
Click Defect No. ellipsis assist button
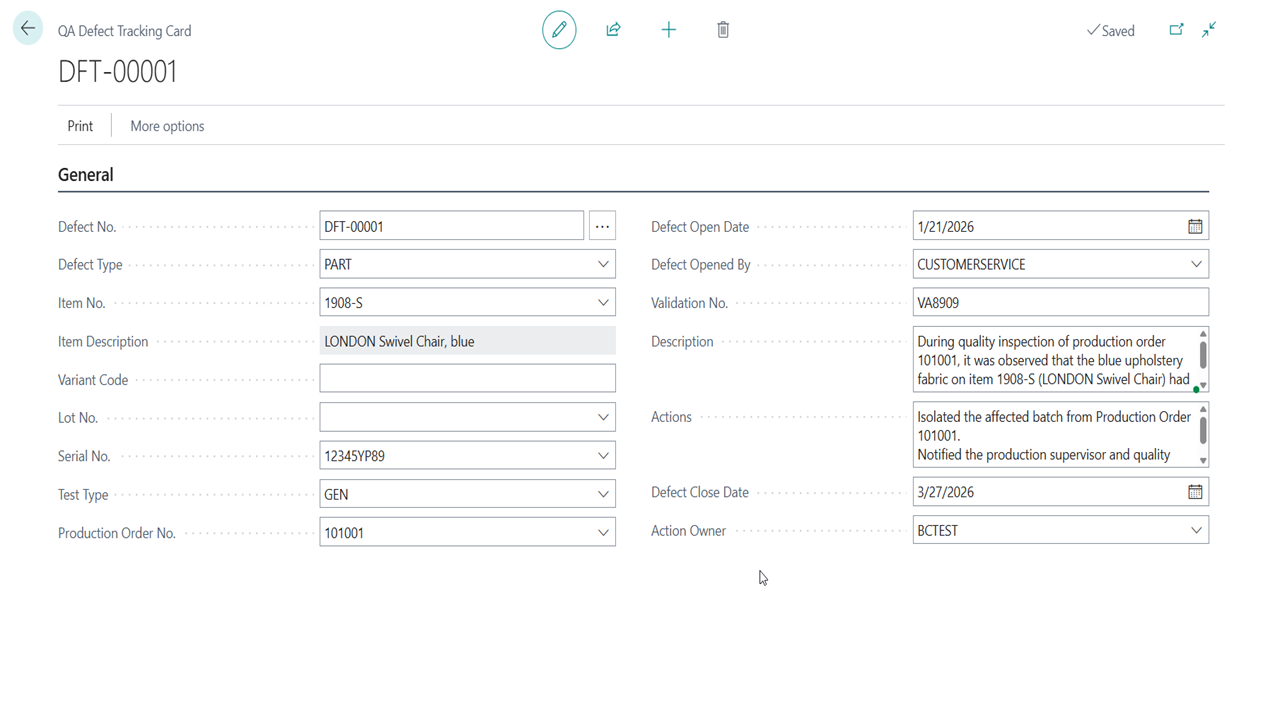tap(602, 227)
